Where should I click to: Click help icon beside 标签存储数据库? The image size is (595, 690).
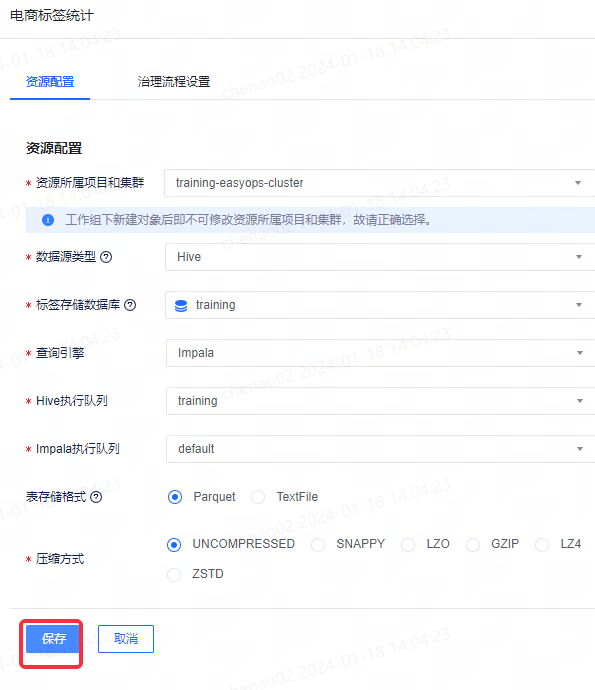pyautogui.click(x=130, y=305)
